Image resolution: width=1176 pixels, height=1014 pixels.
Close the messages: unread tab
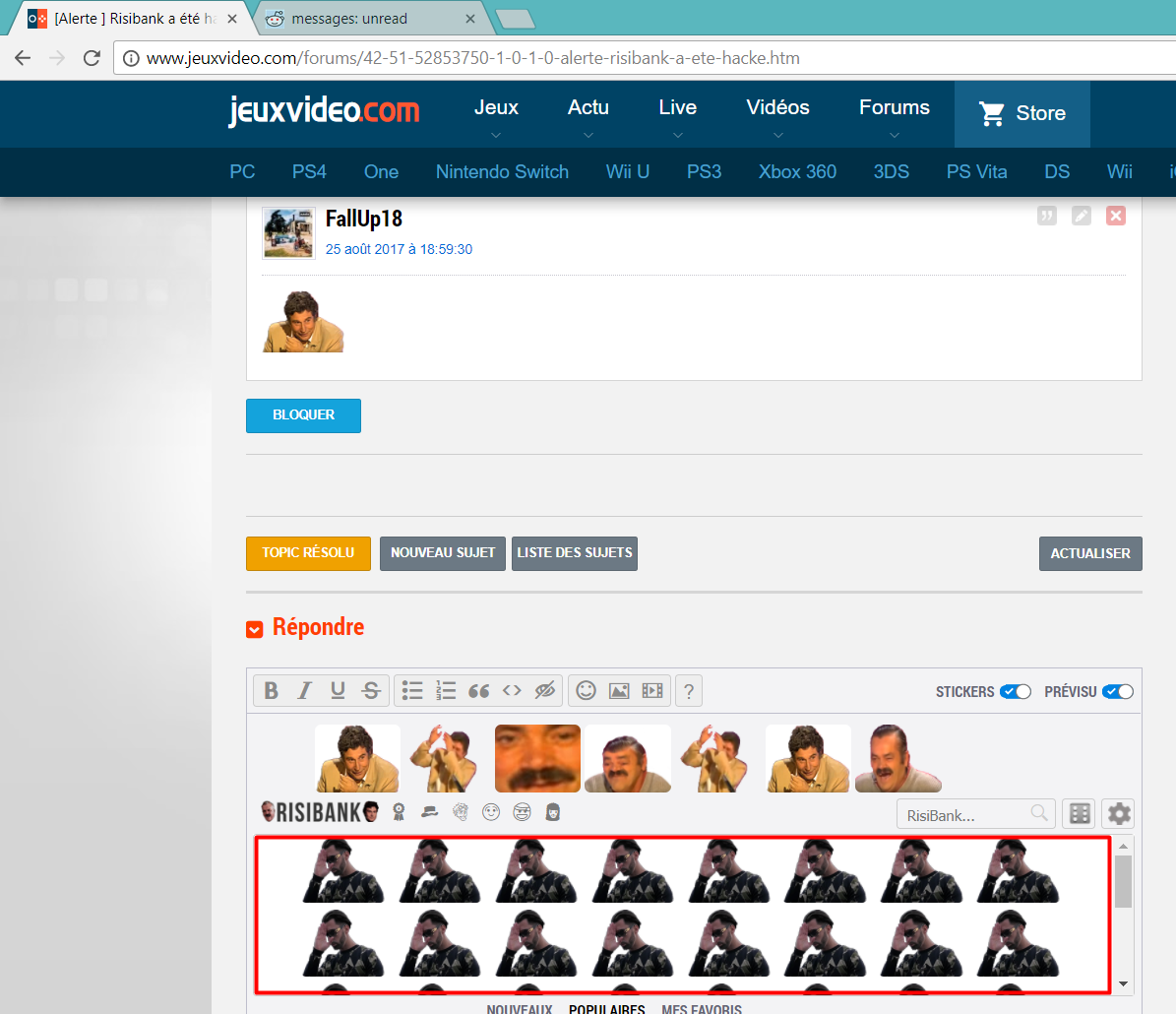(470, 19)
